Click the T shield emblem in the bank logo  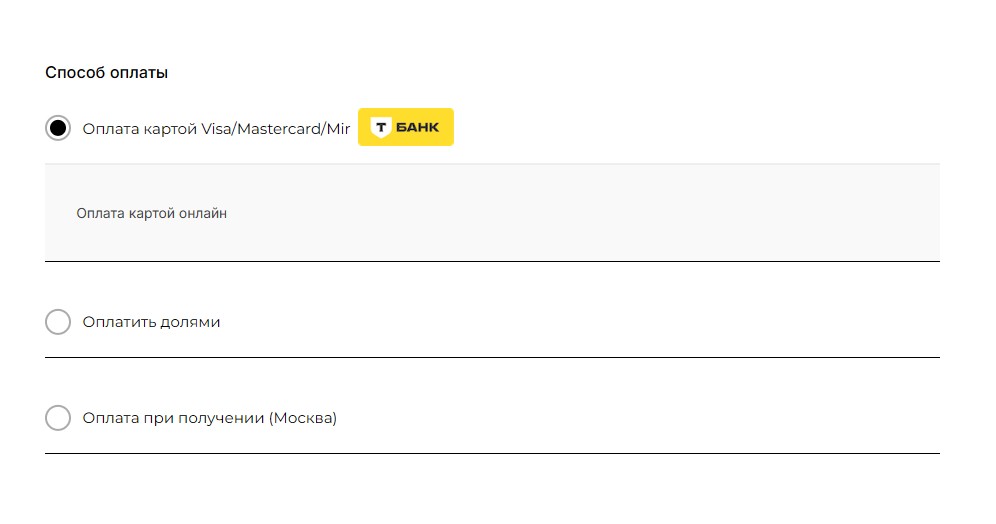tap(380, 127)
